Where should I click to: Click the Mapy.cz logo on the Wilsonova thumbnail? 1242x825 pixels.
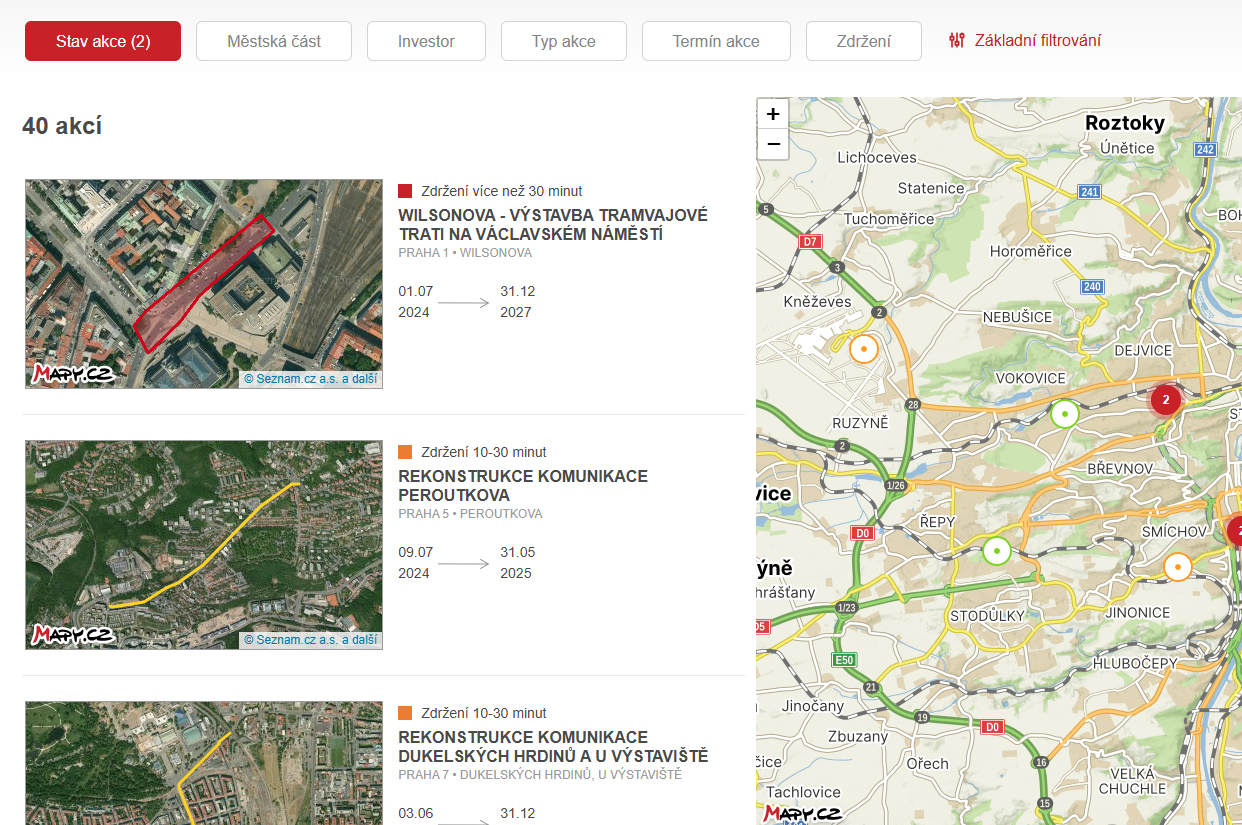73,374
